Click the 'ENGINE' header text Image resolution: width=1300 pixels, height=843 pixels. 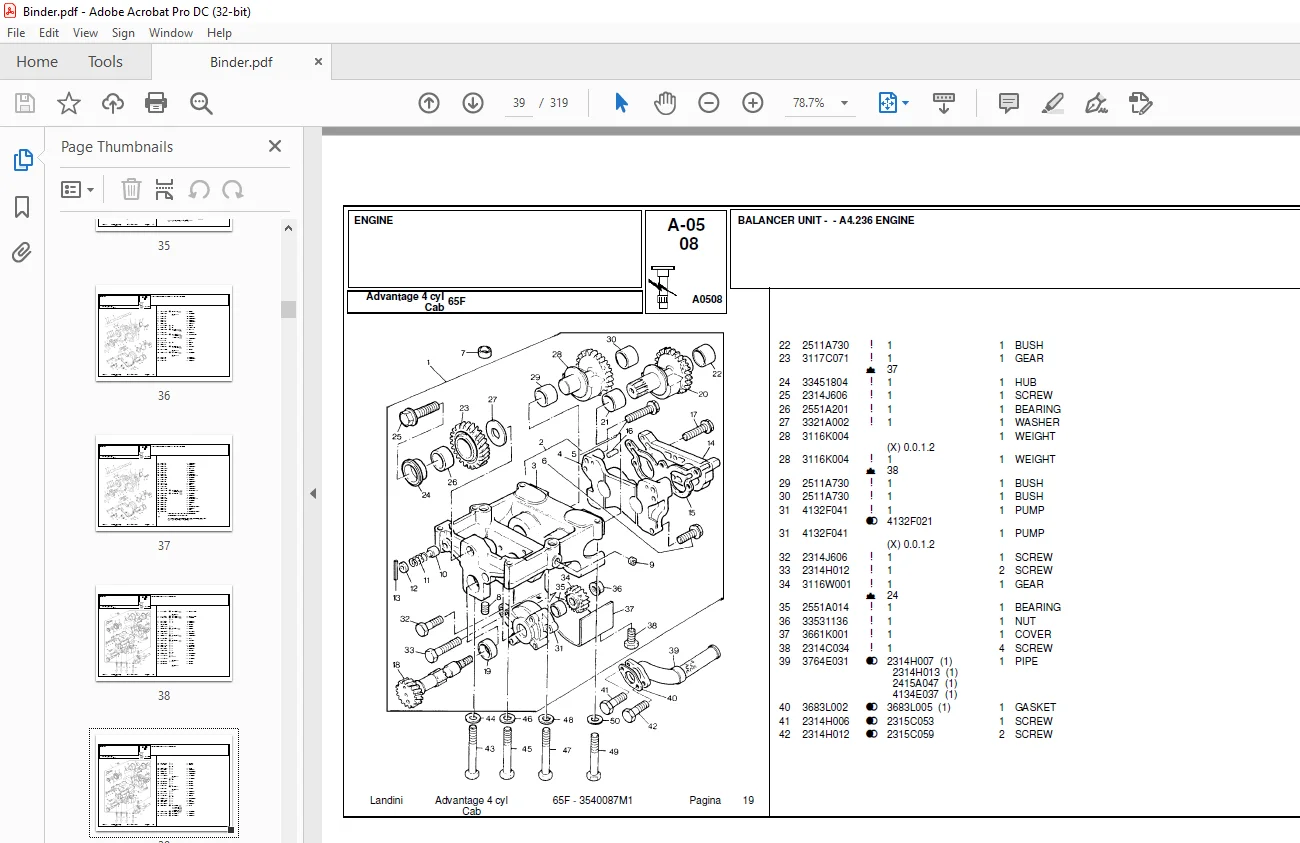point(373,220)
